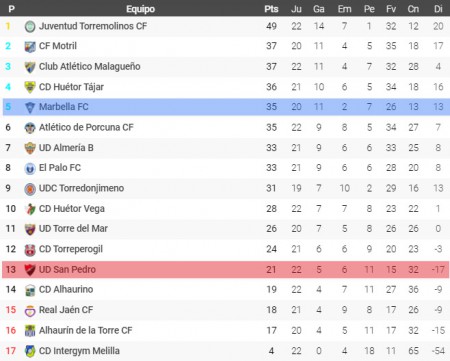Open the Atlético de Porcuna CF team link
Viewport: 450px width, 361px height.
(86, 127)
